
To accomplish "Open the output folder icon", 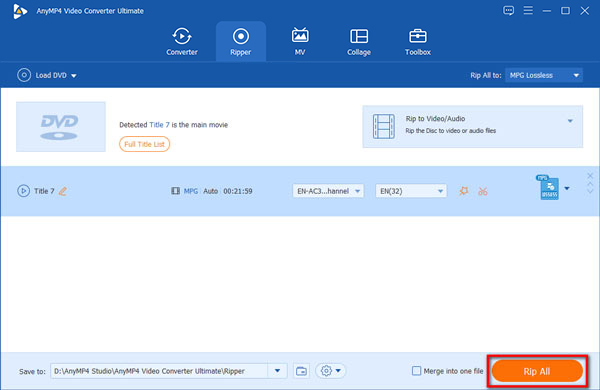I will tap(301, 371).
